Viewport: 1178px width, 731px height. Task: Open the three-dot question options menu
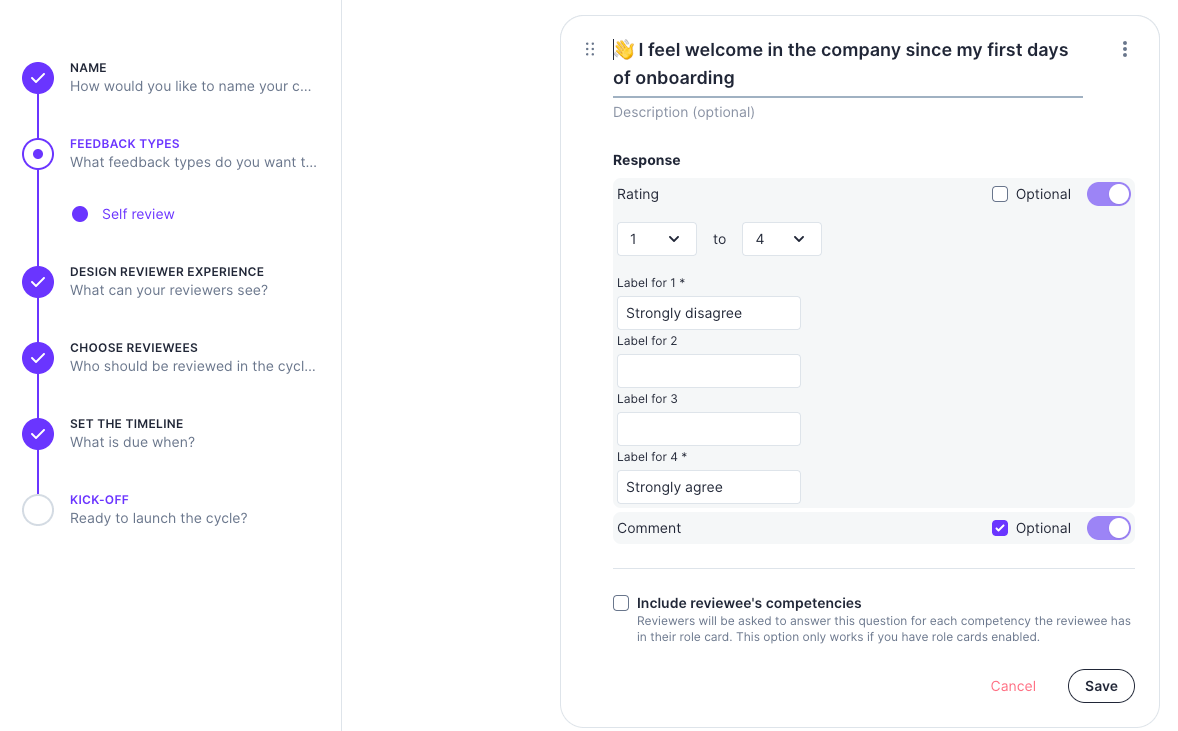(x=1125, y=49)
